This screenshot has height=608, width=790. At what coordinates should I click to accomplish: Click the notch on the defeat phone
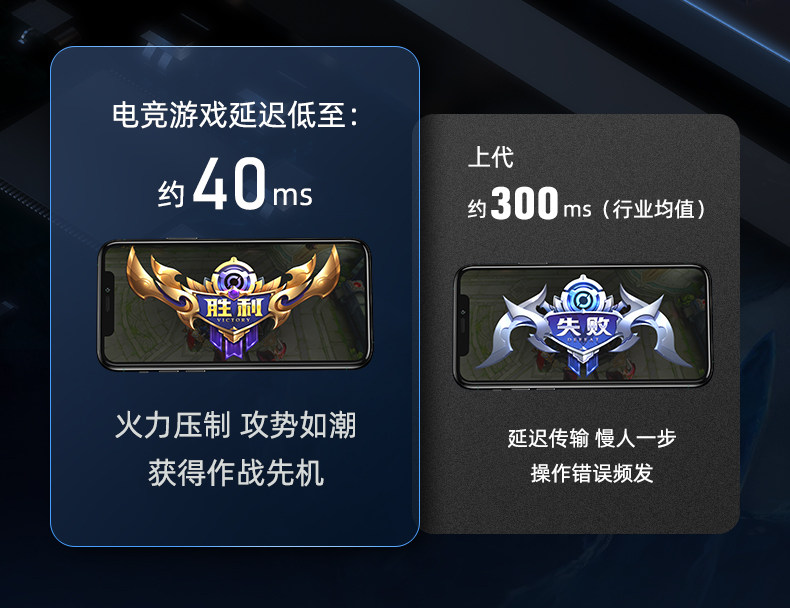click(x=464, y=327)
